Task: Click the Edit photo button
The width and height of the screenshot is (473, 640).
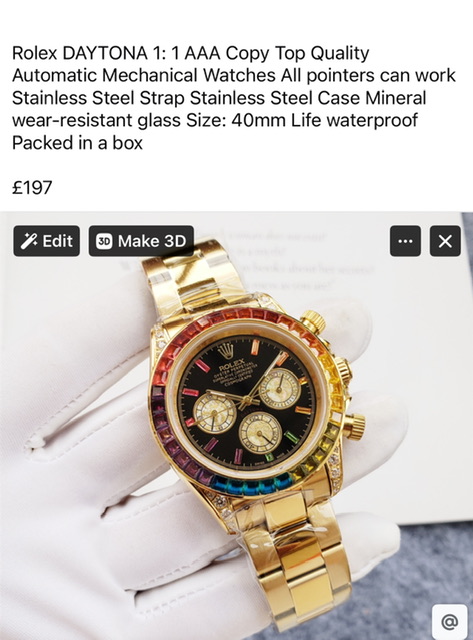Action: point(47,241)
